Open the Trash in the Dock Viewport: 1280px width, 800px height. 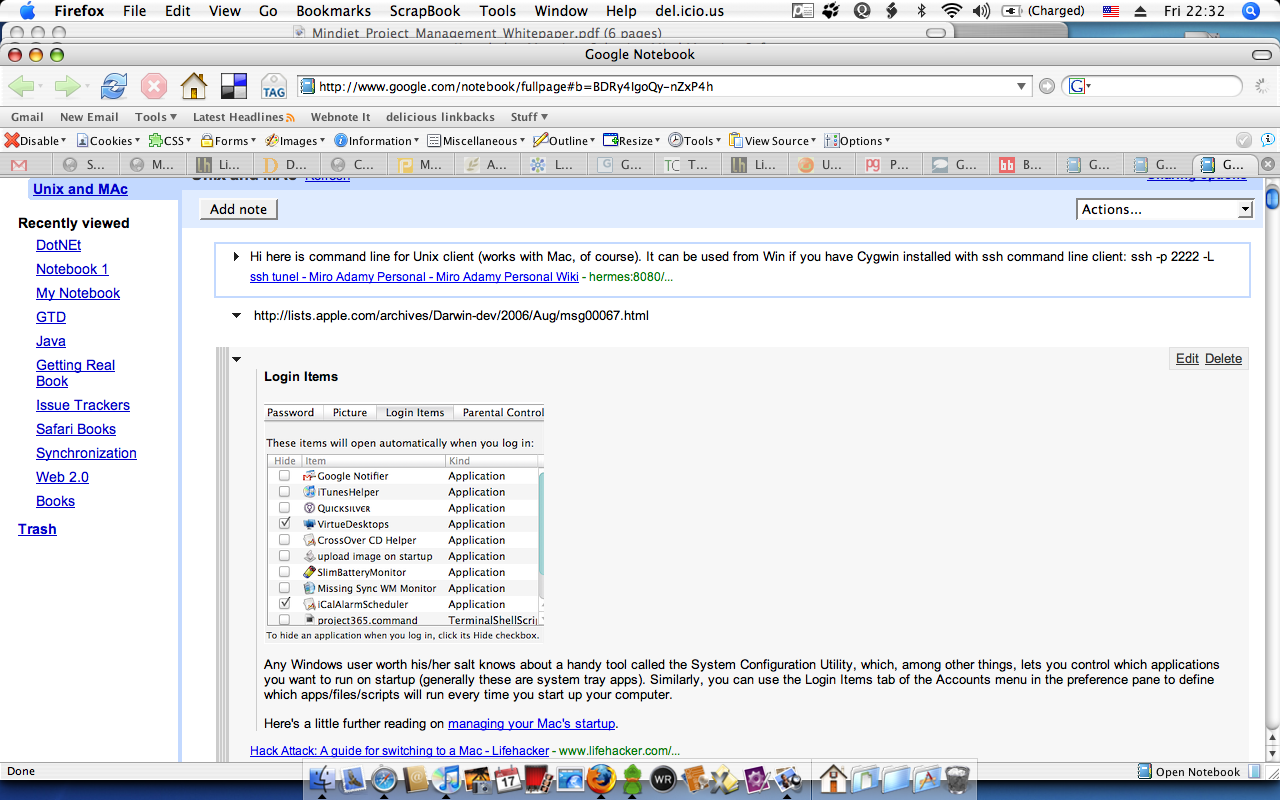click(957, 779)
